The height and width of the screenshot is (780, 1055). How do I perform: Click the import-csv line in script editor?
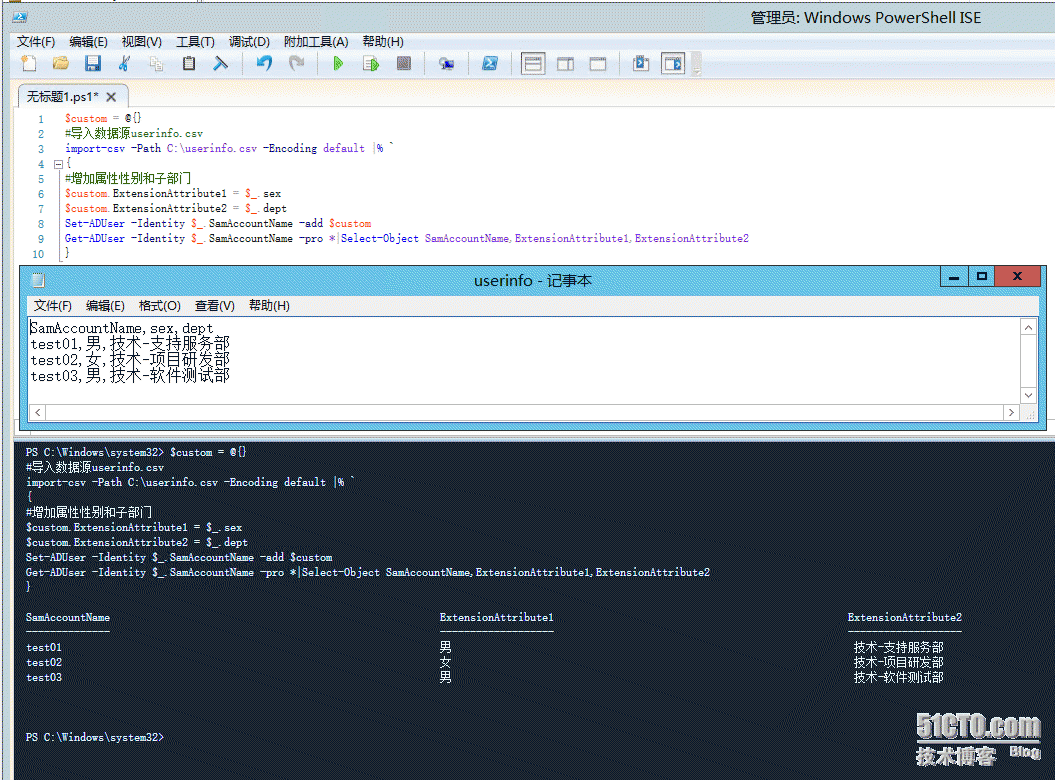pyautogui.click(x=229, y=148)
